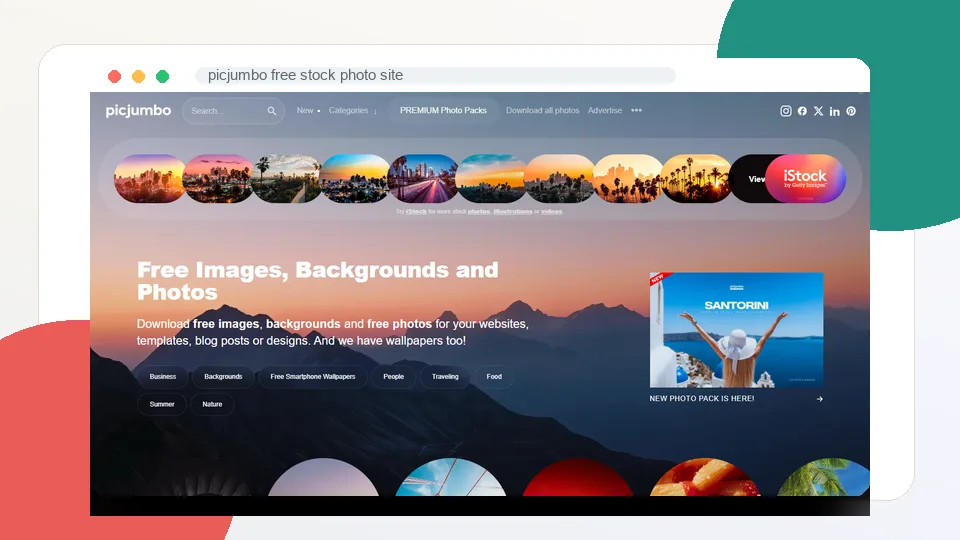Screen dimensions: 960x540
Task: Open the X (Twitter) icon
Action: click(819, 111)
